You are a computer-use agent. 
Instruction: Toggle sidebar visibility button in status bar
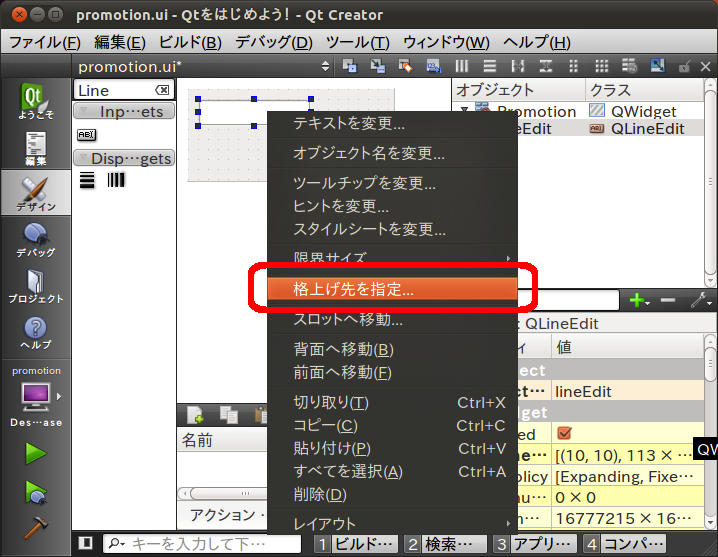[x=86, y=543]
